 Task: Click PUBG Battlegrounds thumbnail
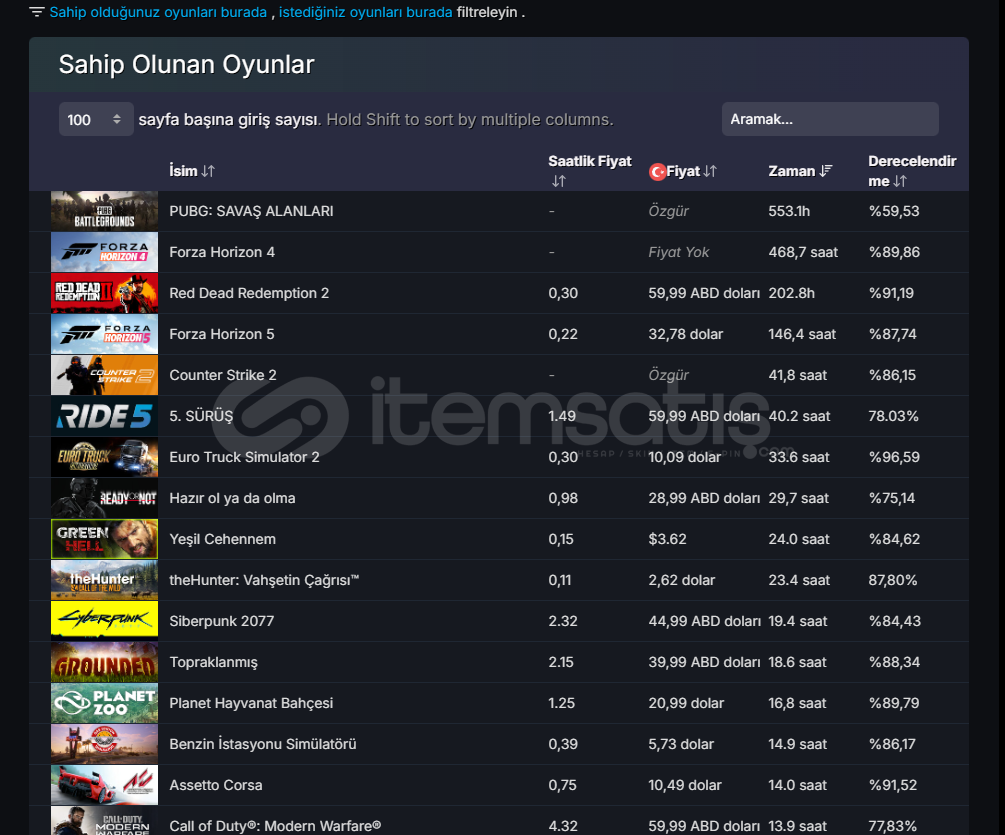[x=104, y=211]
